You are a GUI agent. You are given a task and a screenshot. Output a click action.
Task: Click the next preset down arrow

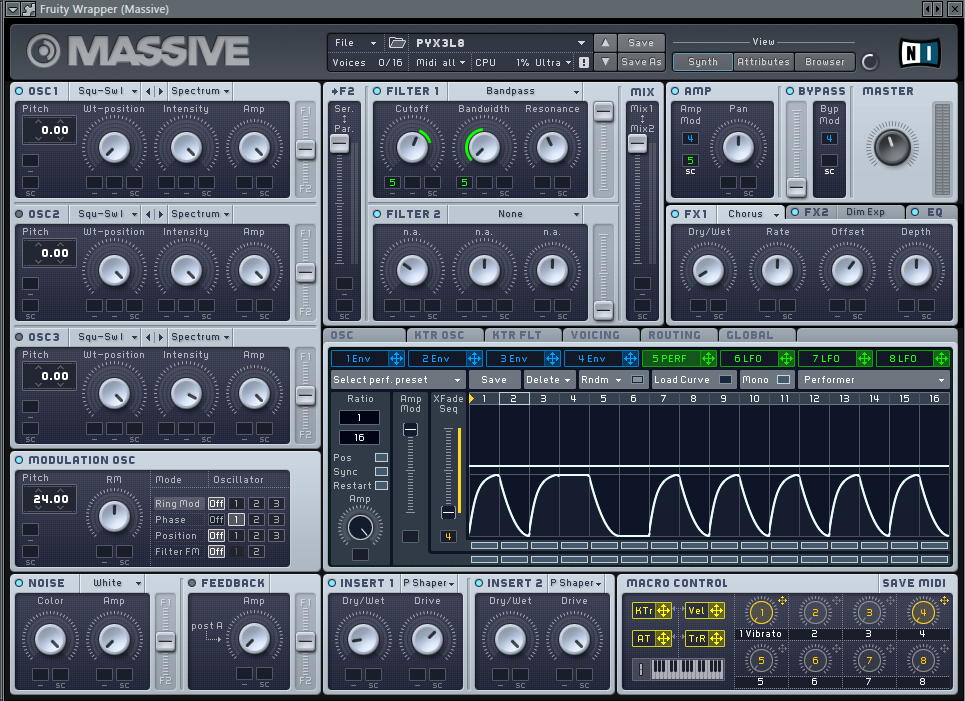coord(605,62)
